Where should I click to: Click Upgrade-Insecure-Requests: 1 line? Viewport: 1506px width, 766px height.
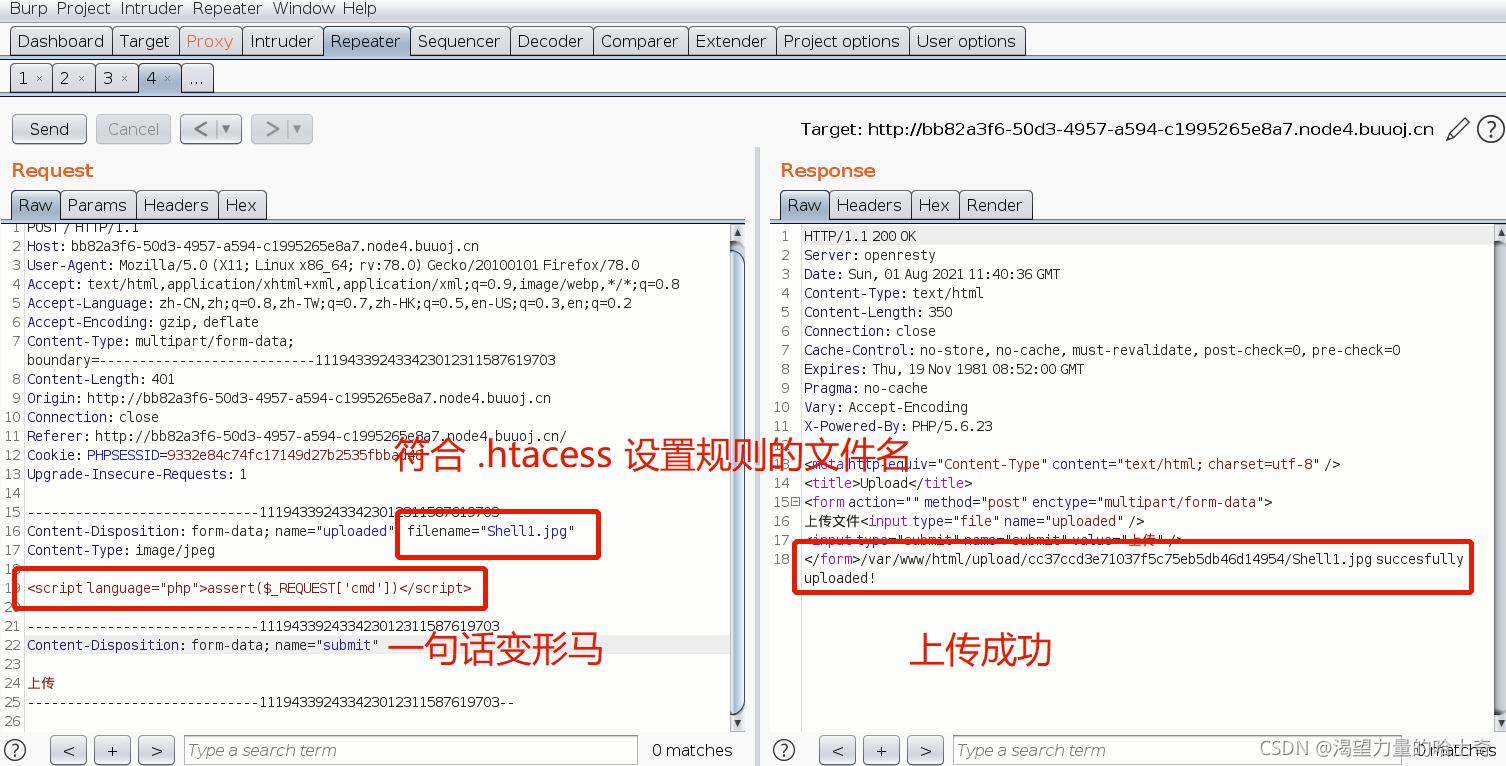coord(137,474)
